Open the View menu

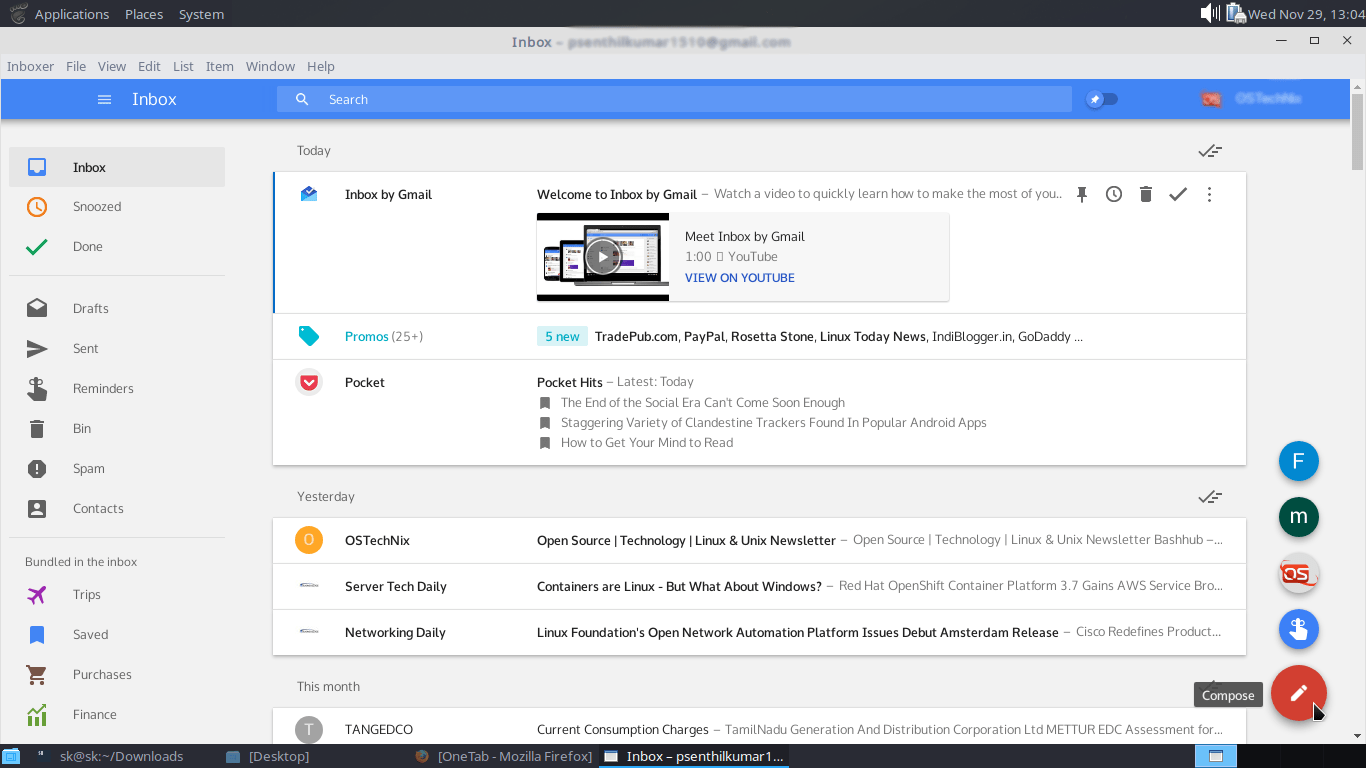coord(112,66)
